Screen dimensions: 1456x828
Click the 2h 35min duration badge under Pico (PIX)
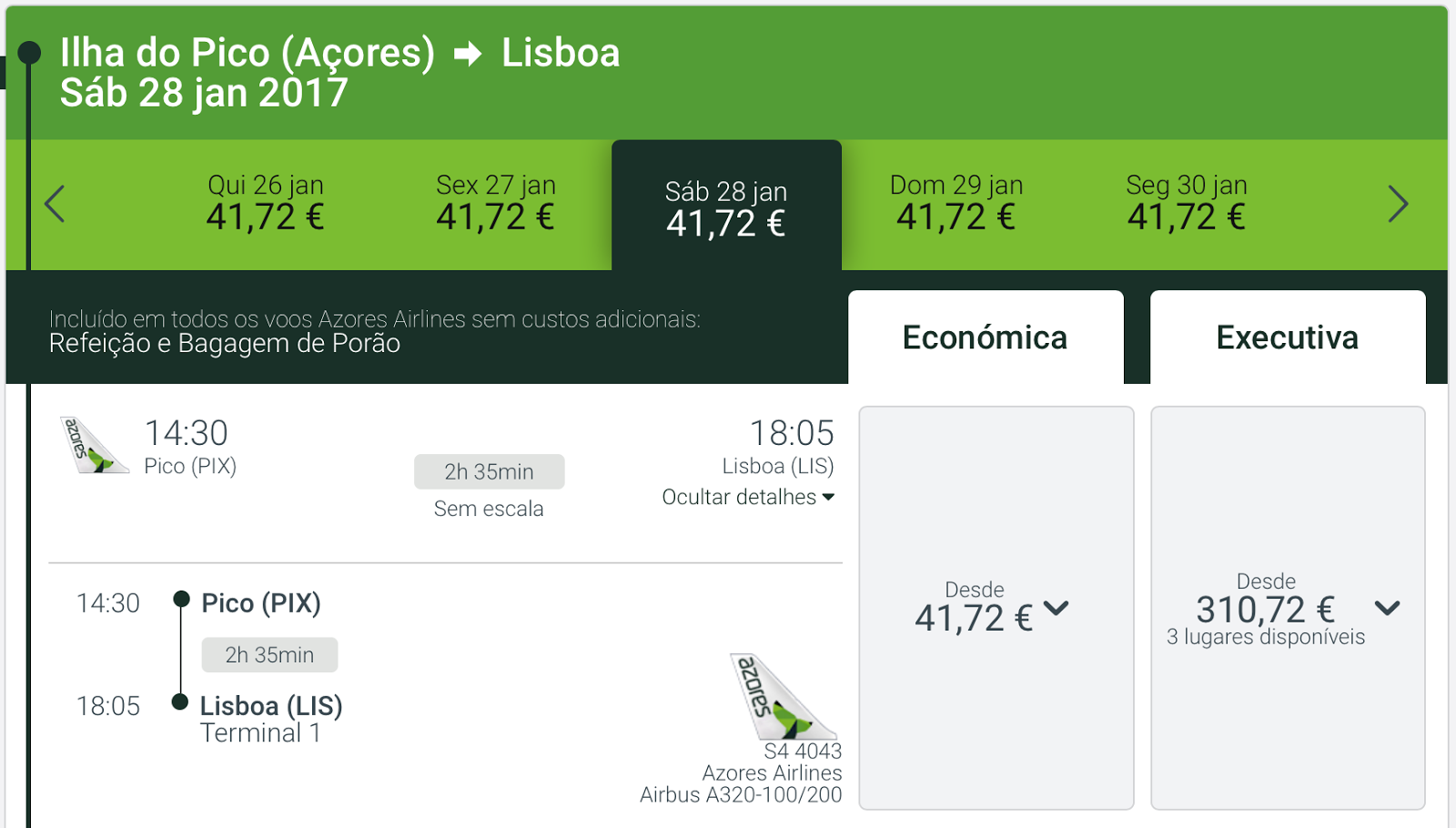[269, 655]
